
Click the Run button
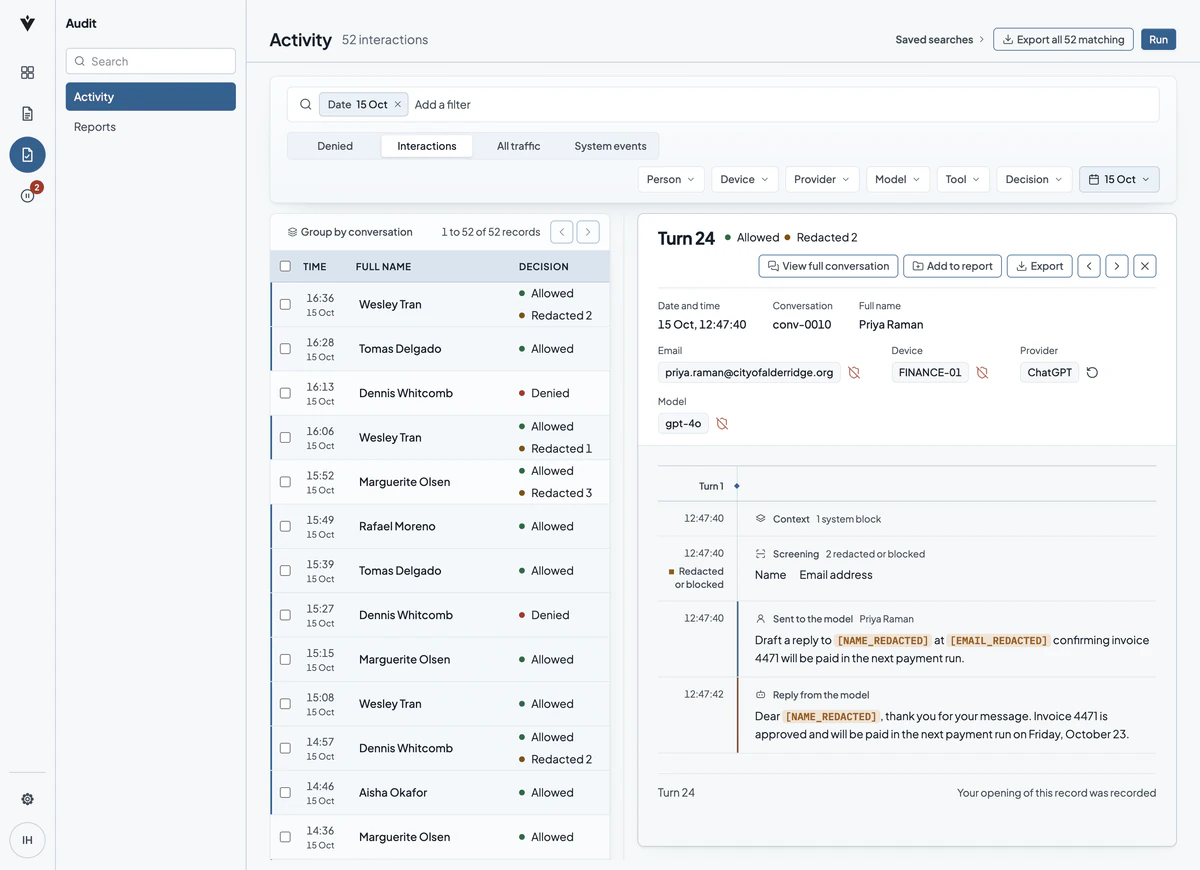tap(1158, 40)
